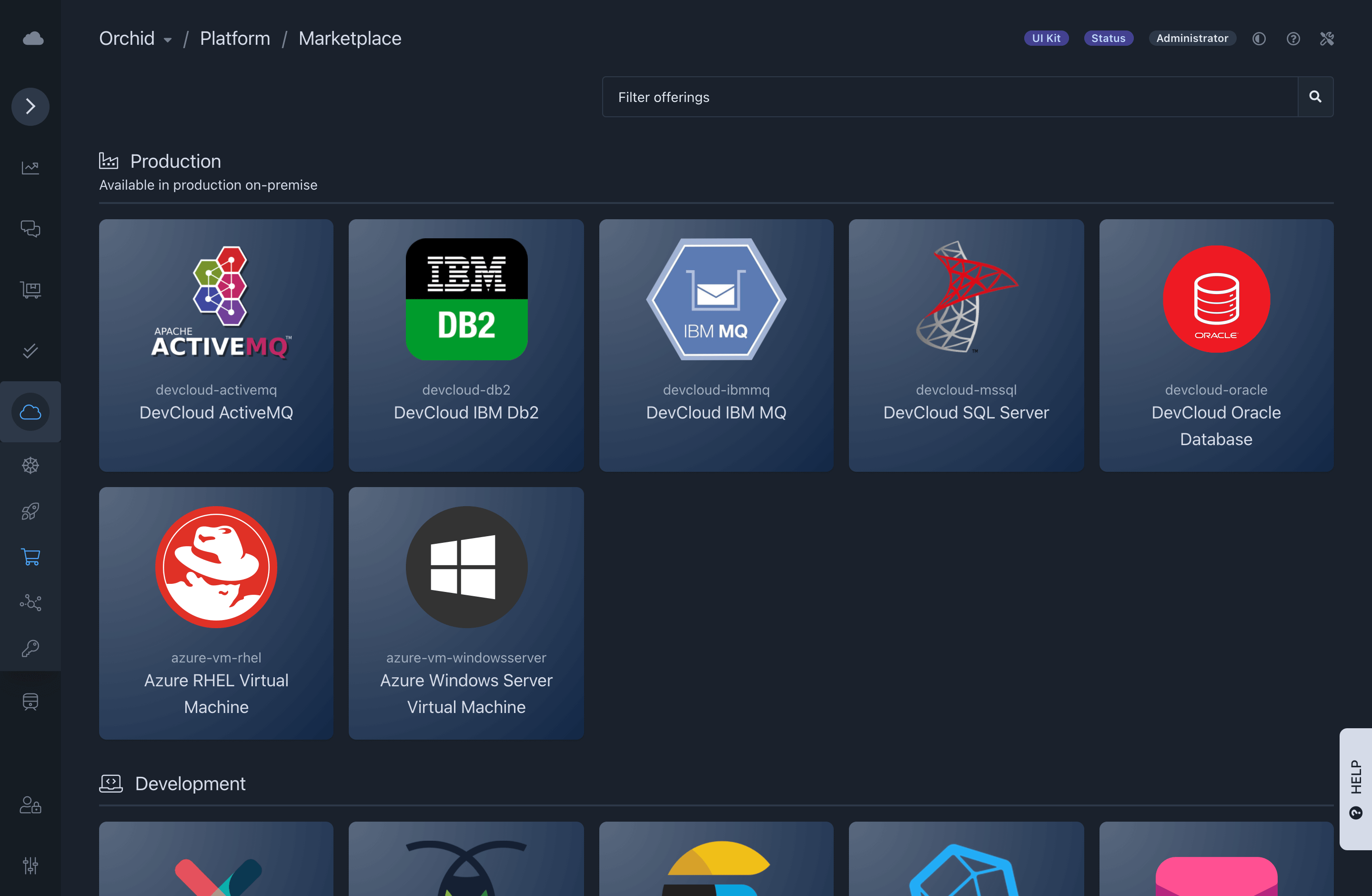The height and width of the screenshot is (896, 1372).
Task: Click the Kubernetes helm wheel sidebar icon
Action: pos(30,465)
